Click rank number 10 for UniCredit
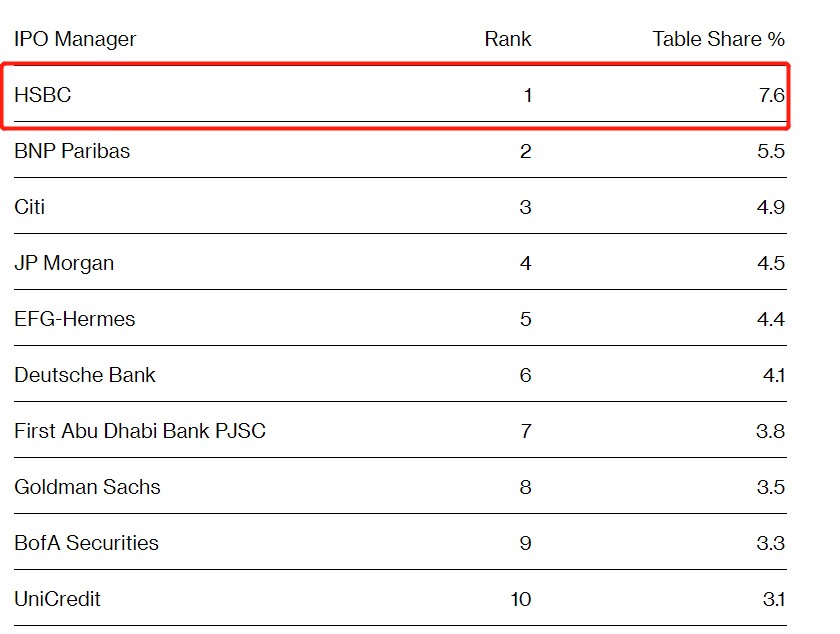 pos(520,600)
